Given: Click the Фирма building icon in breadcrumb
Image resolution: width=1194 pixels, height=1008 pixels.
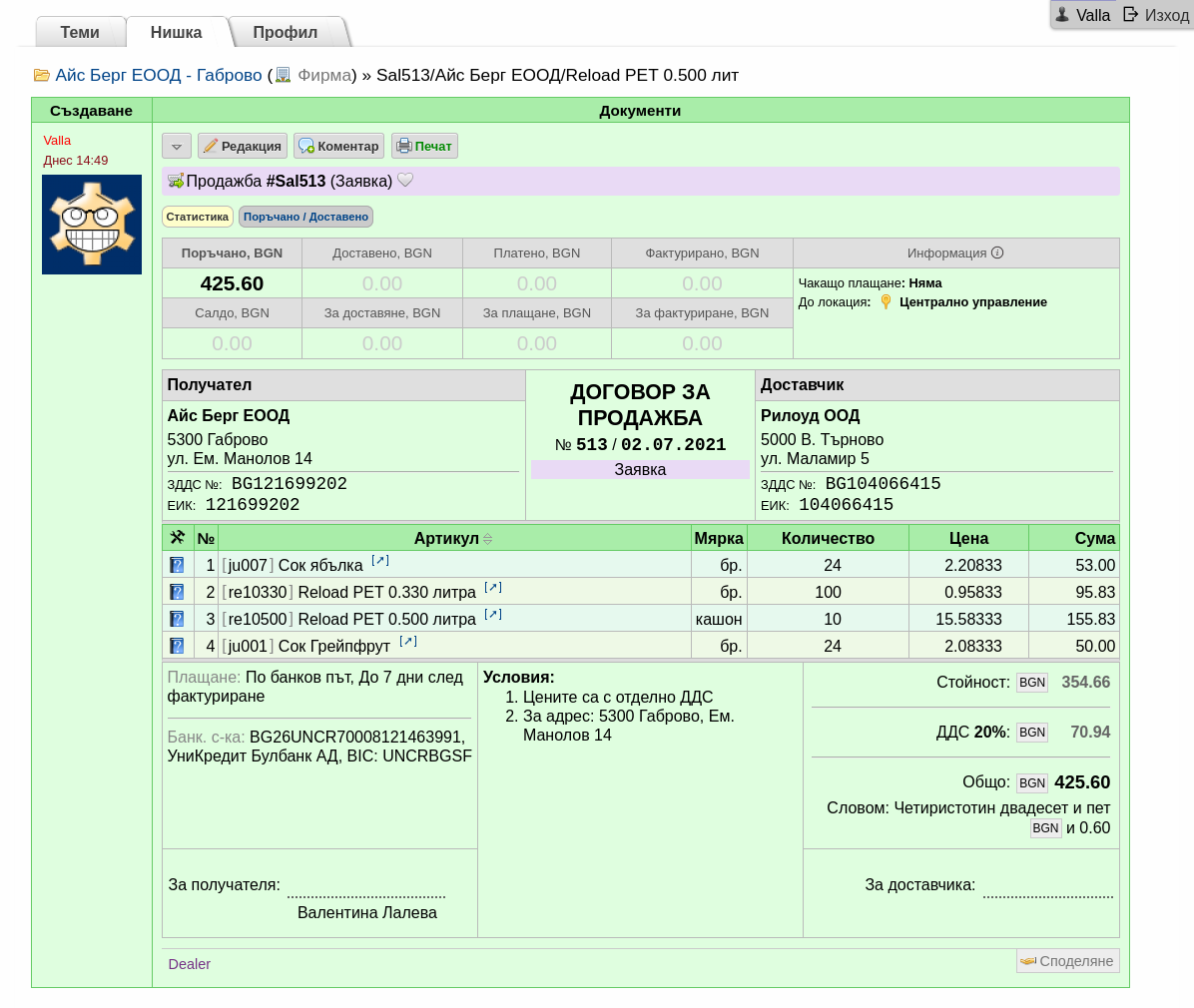Looking at the screenshot, I should pyautogui.click(x=284, y=75).
